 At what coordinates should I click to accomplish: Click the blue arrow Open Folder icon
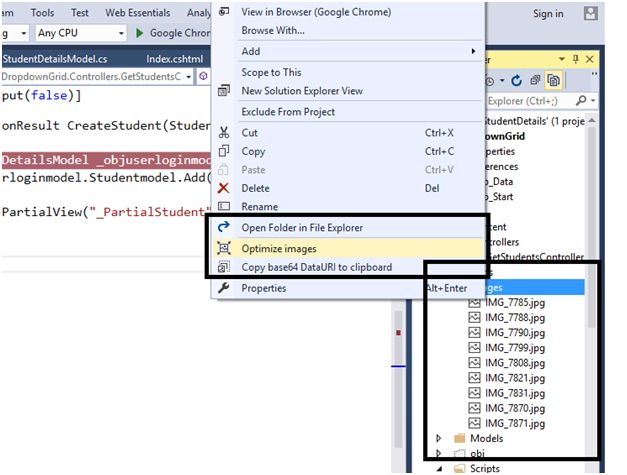pyautogui.click(x=224, y=227)
